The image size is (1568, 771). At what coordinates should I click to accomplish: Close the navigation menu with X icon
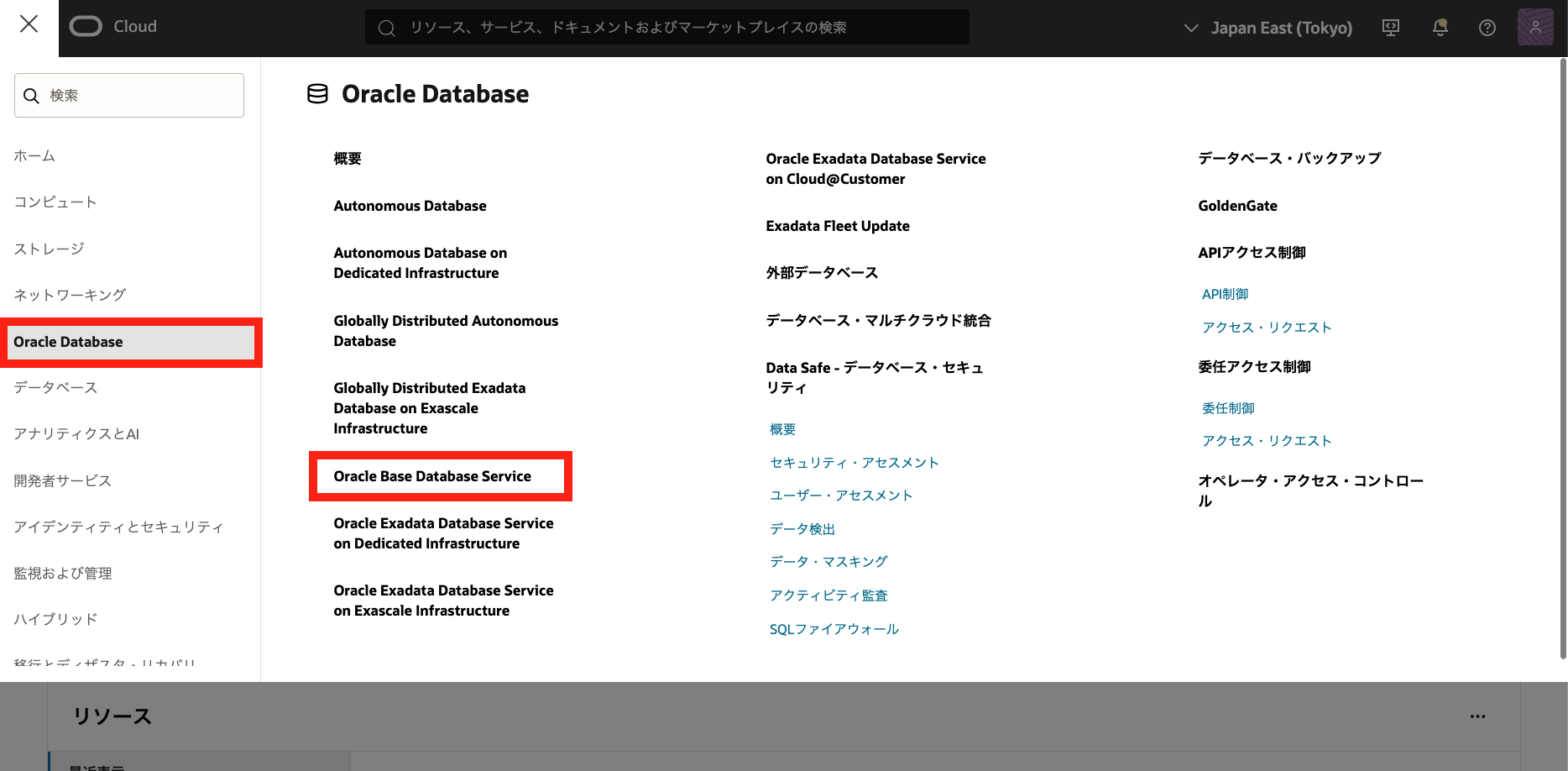29,24
